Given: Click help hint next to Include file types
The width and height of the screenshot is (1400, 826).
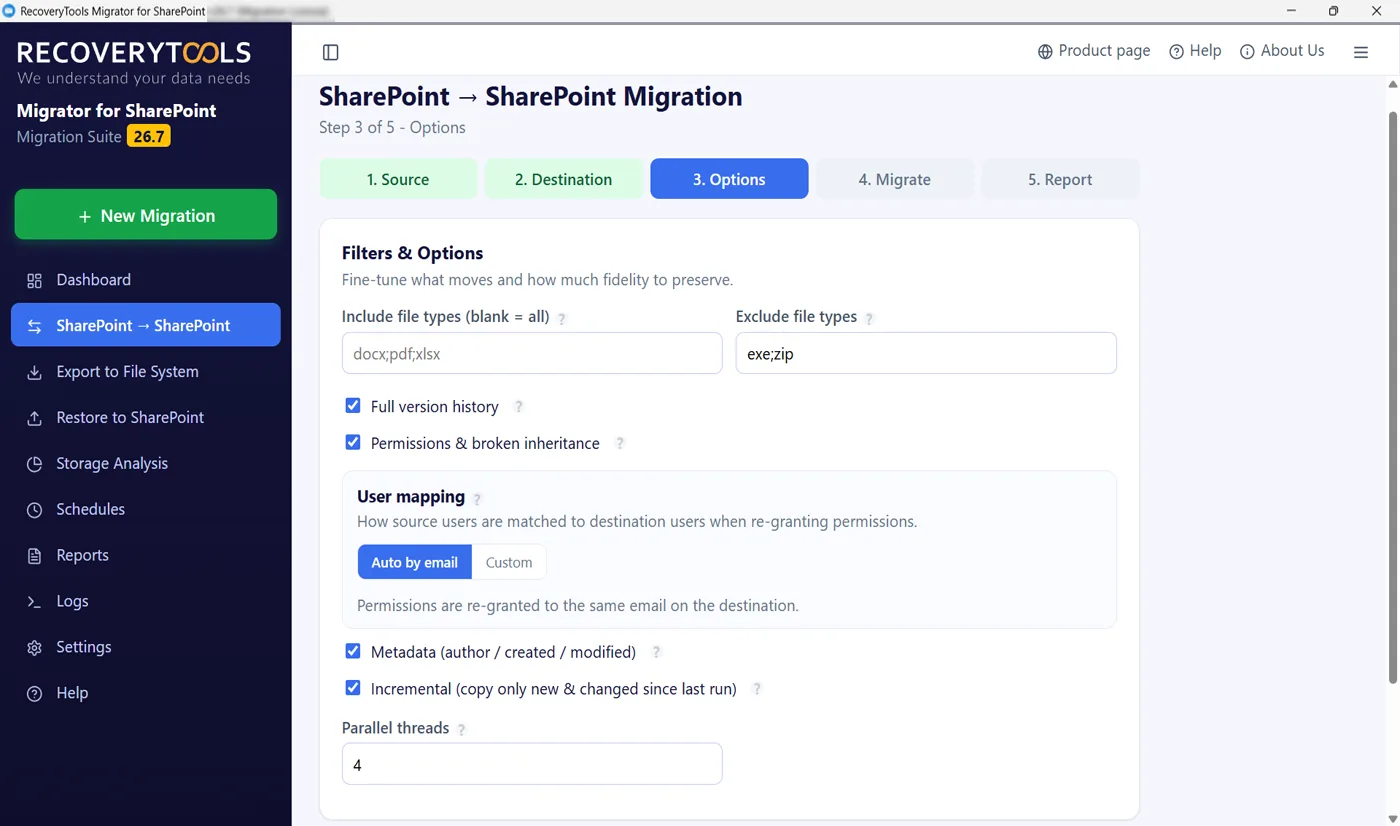Looking at the screenshot, I should (562, 318).
